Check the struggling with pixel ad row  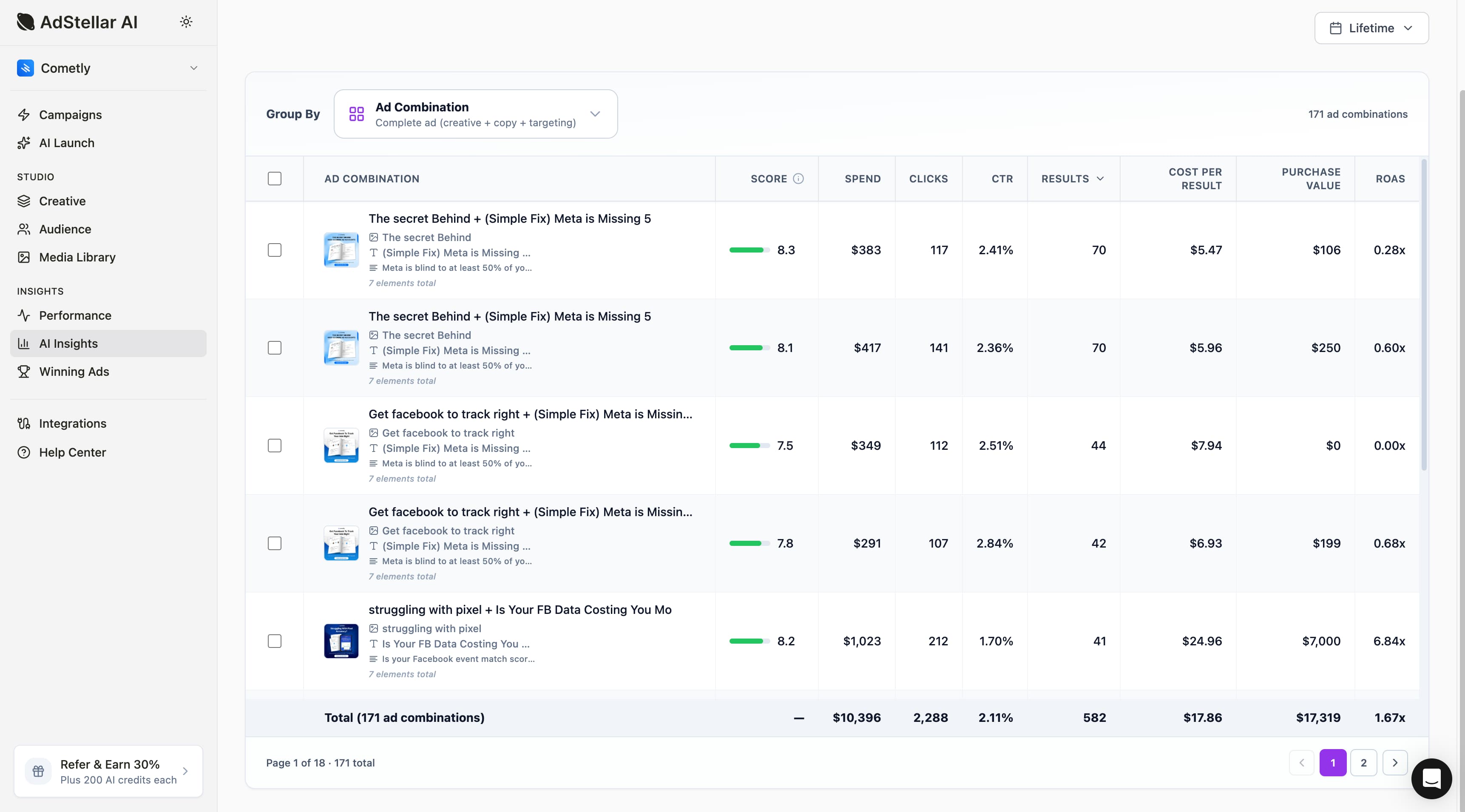click(275, 641)
